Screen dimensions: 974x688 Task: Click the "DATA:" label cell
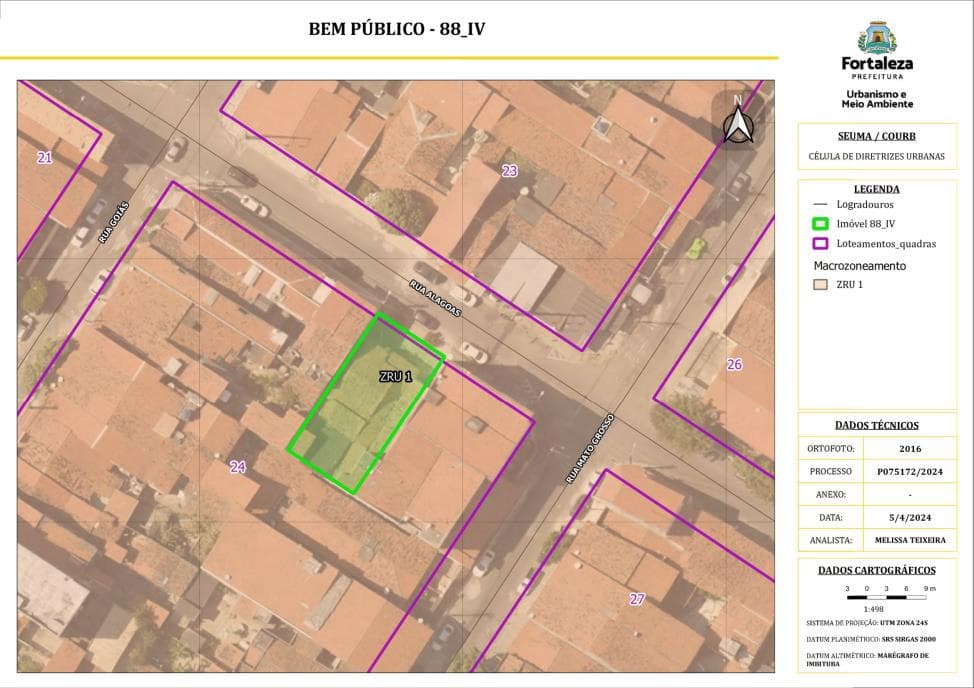[831, 517]
